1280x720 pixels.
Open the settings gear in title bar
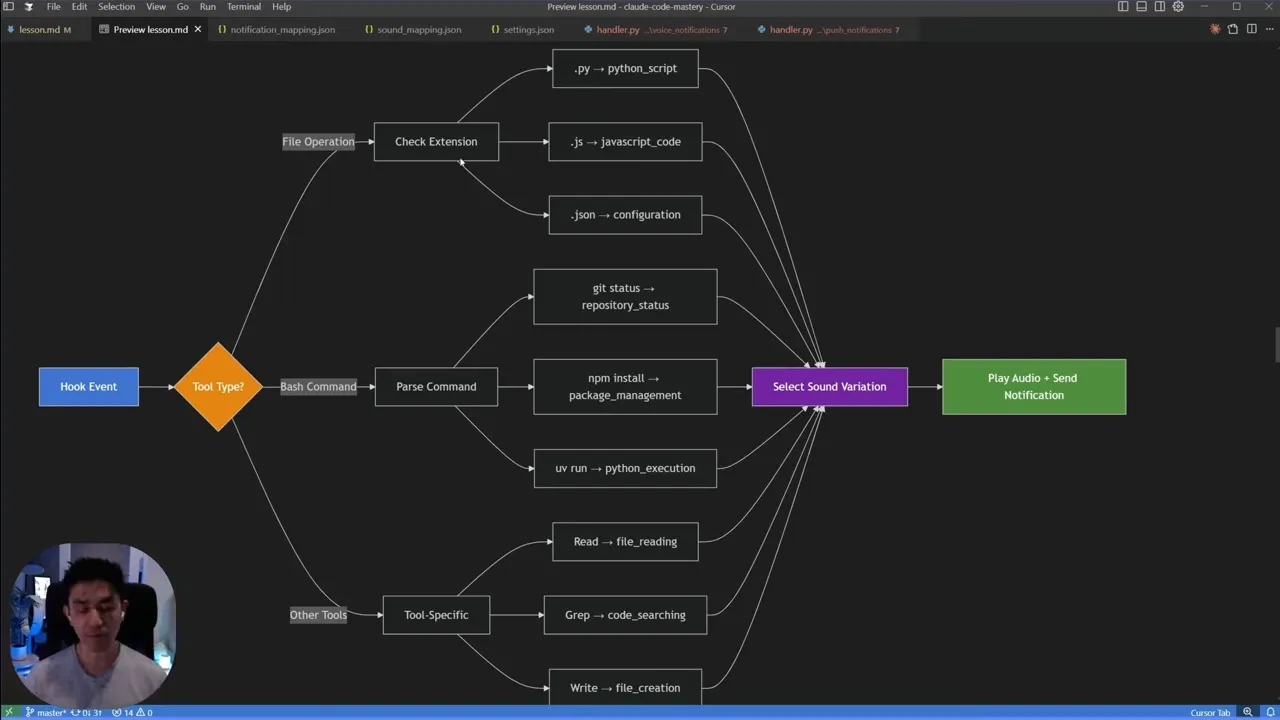coord(1178,7)
